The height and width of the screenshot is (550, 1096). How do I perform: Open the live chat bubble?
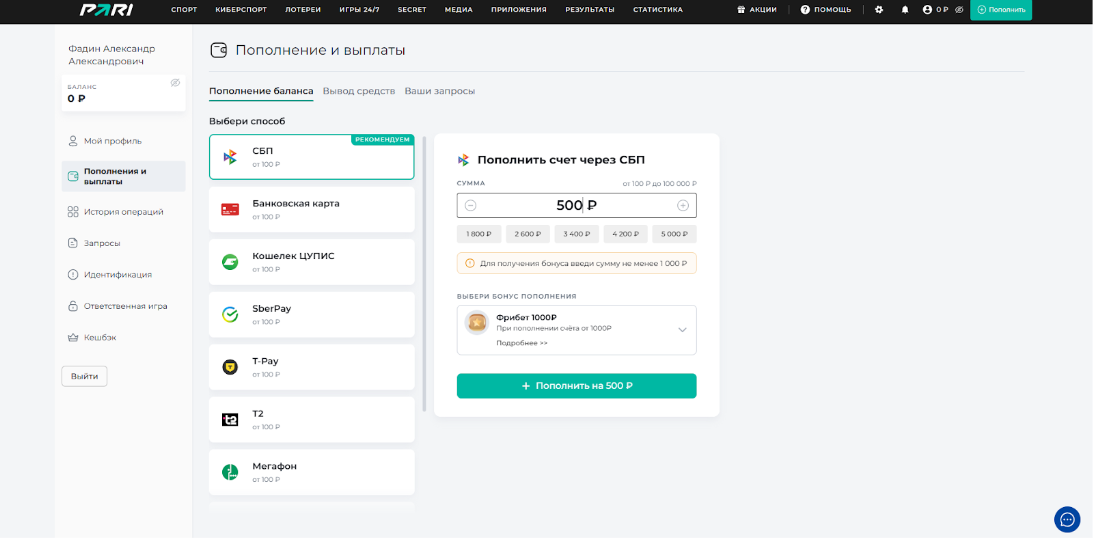click(1067, 519)
